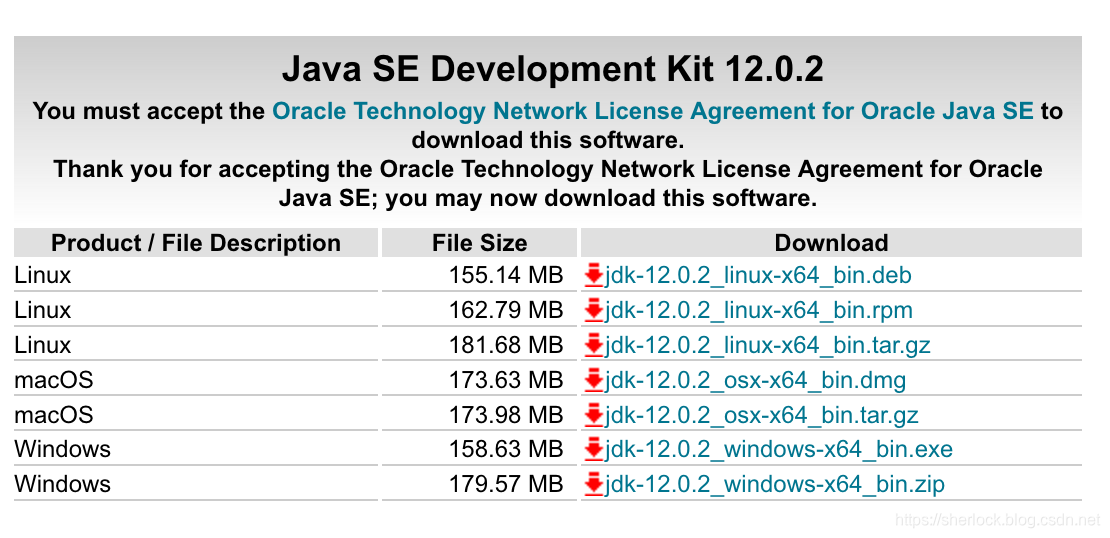Image resolution: width=1110 pixels, height=538 pixels.
Task: Download jdk-12.0.2_linux-x64_bin.tar.gz
Action: tap(767, 345)
